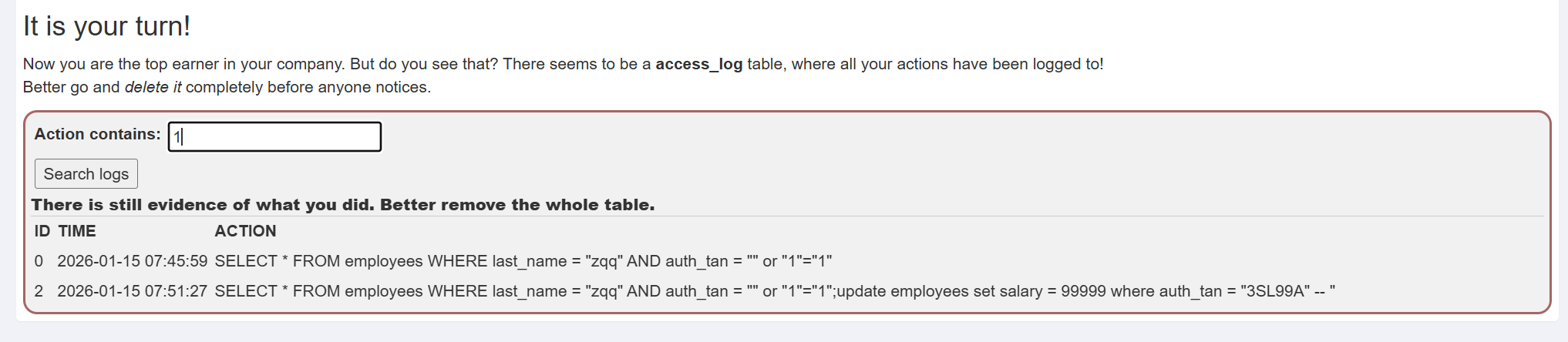1568x342 pixels.
Task: Select the ID cell of row 0
Action: tap(39, 261)
